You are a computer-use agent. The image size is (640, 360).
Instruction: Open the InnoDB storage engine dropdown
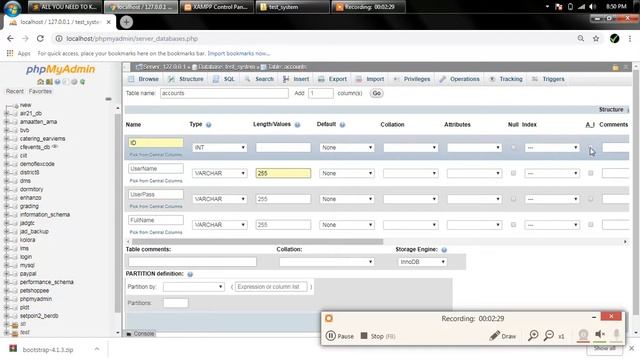pos(422,262)
